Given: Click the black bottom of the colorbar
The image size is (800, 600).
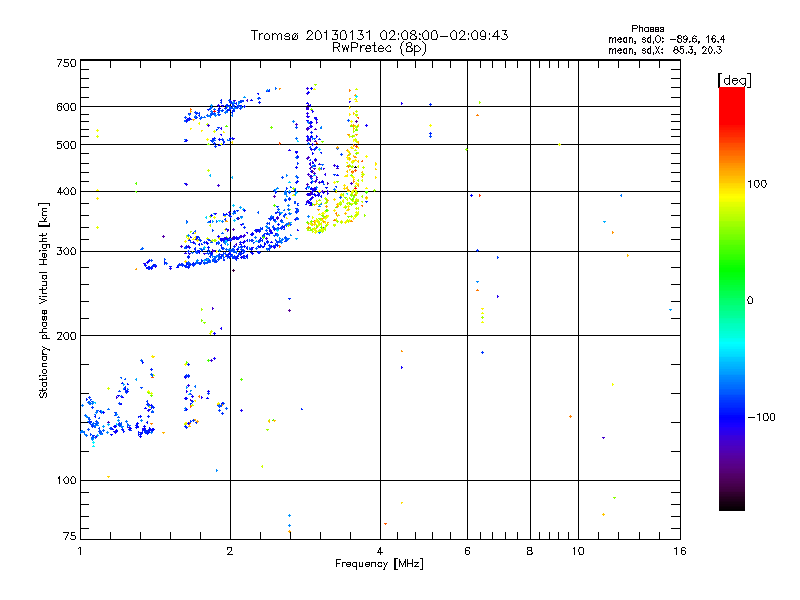Looking at the screenshot, I should (732, 503).
